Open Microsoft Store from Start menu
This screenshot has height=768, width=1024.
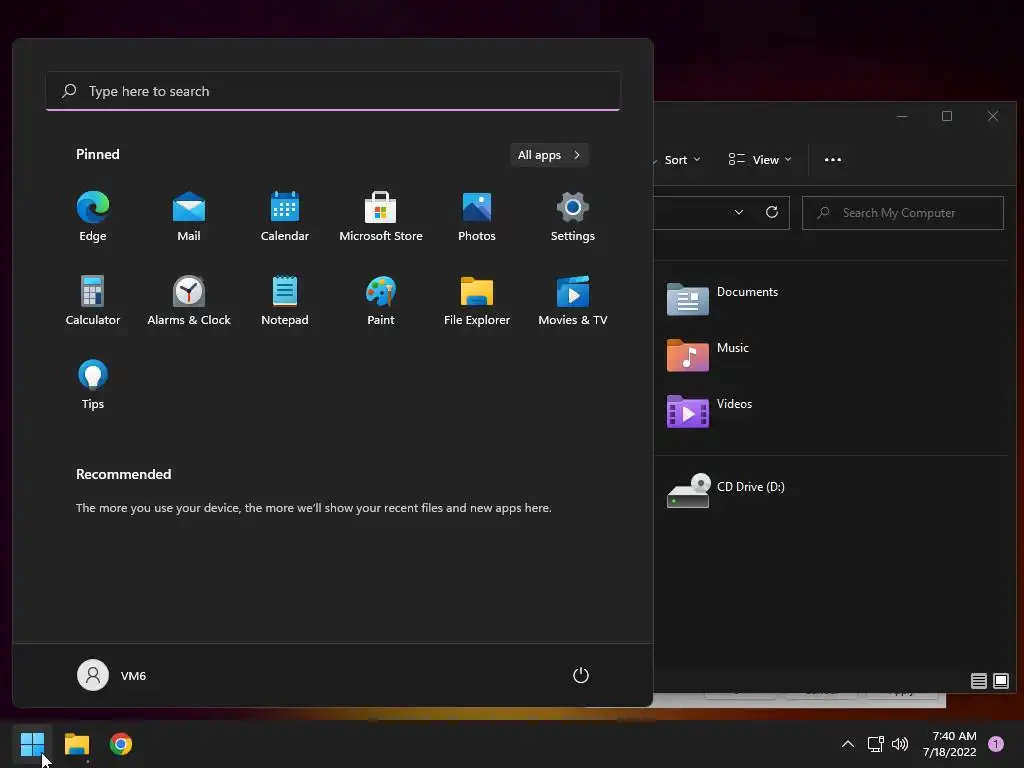(x=381, y=217)
